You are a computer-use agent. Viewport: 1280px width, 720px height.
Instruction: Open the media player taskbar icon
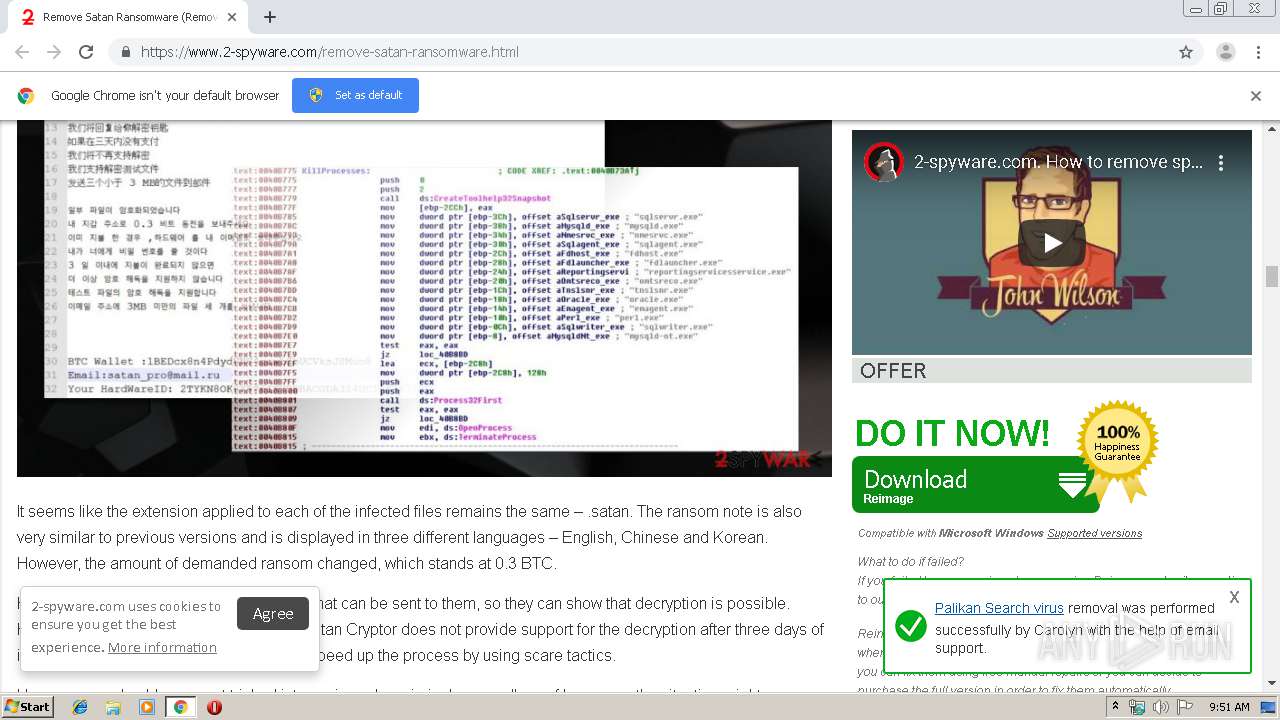147,707
